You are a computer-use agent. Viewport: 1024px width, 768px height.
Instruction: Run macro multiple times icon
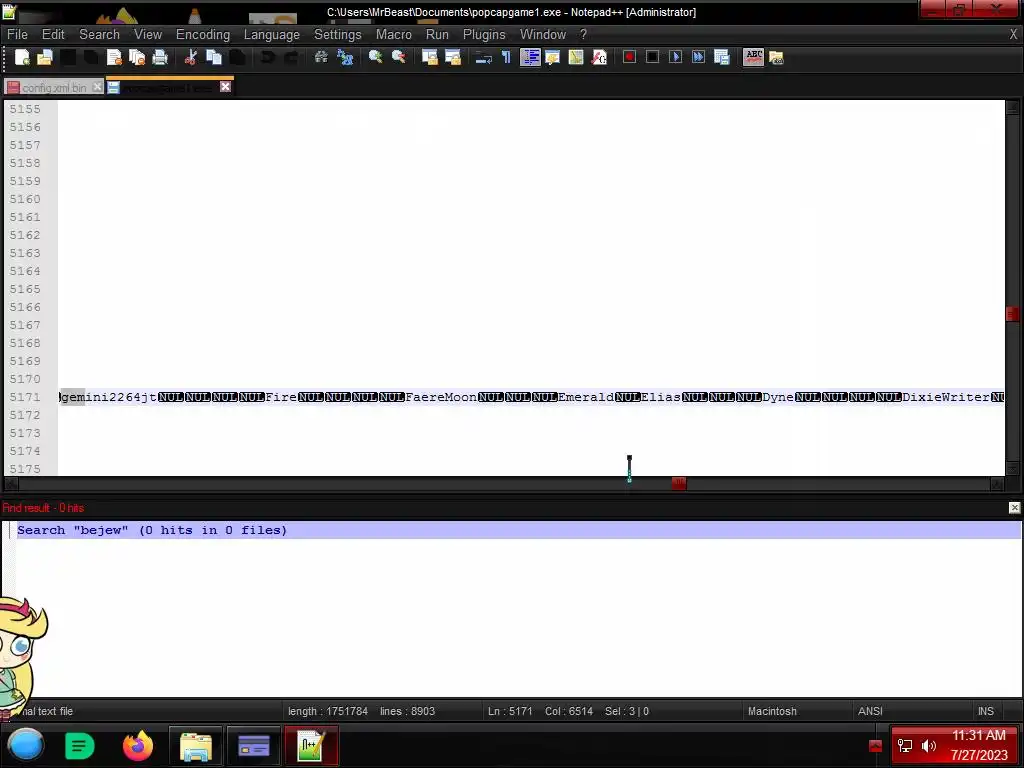coord(698,57)
